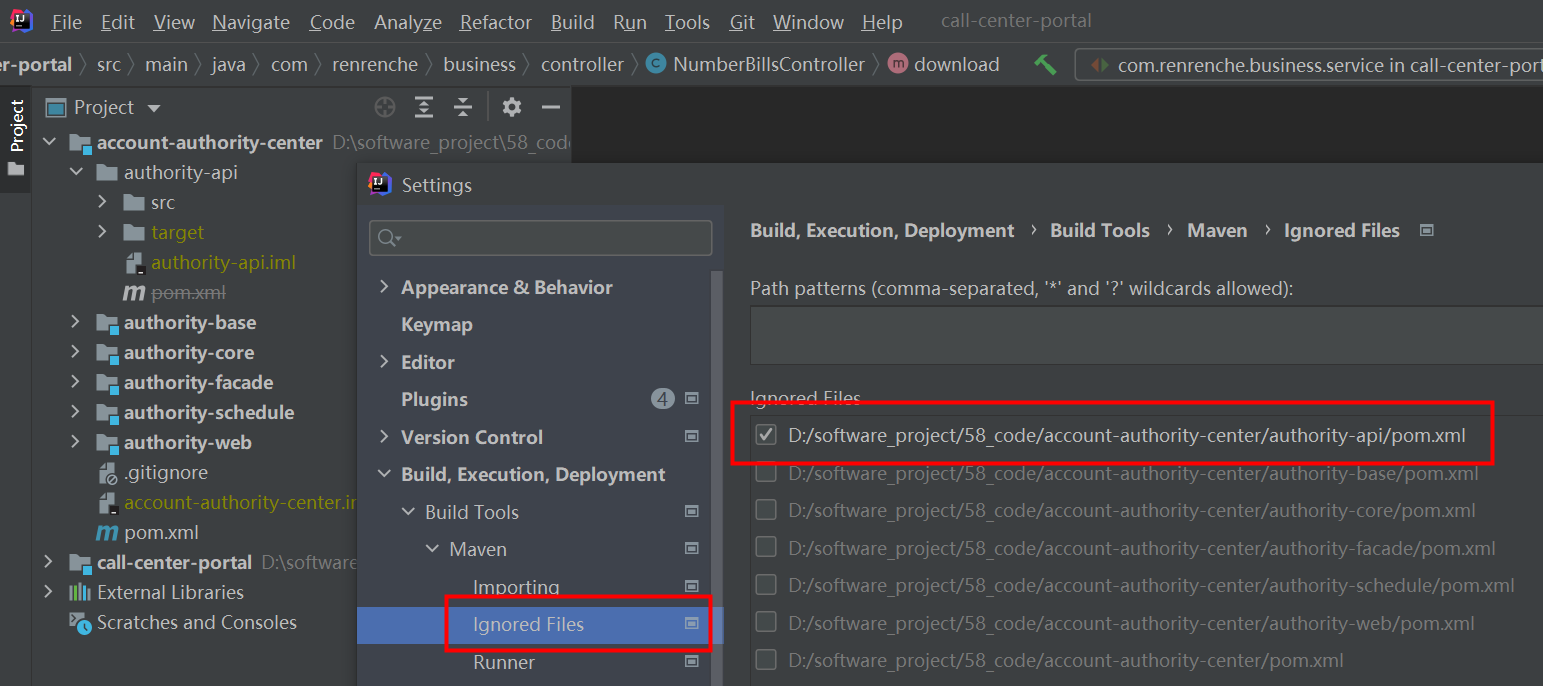Click the green hammer Build Project icon
1543x686 pixels.
tap(1045, 65)
